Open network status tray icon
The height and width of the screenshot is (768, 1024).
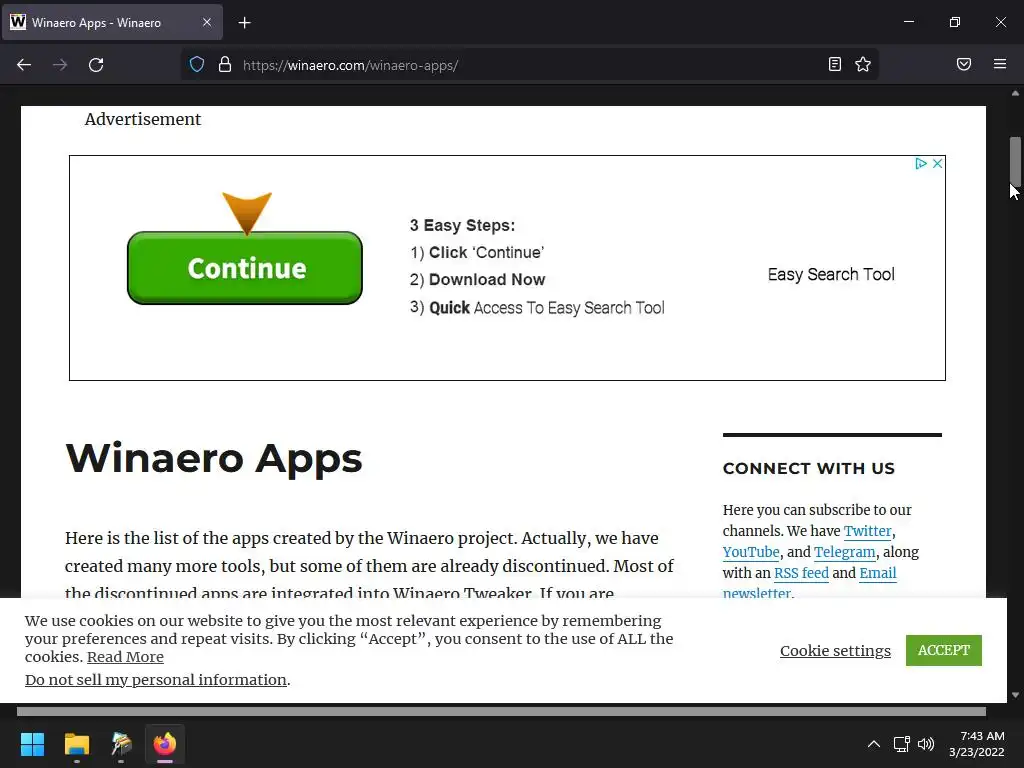[901, 744]
